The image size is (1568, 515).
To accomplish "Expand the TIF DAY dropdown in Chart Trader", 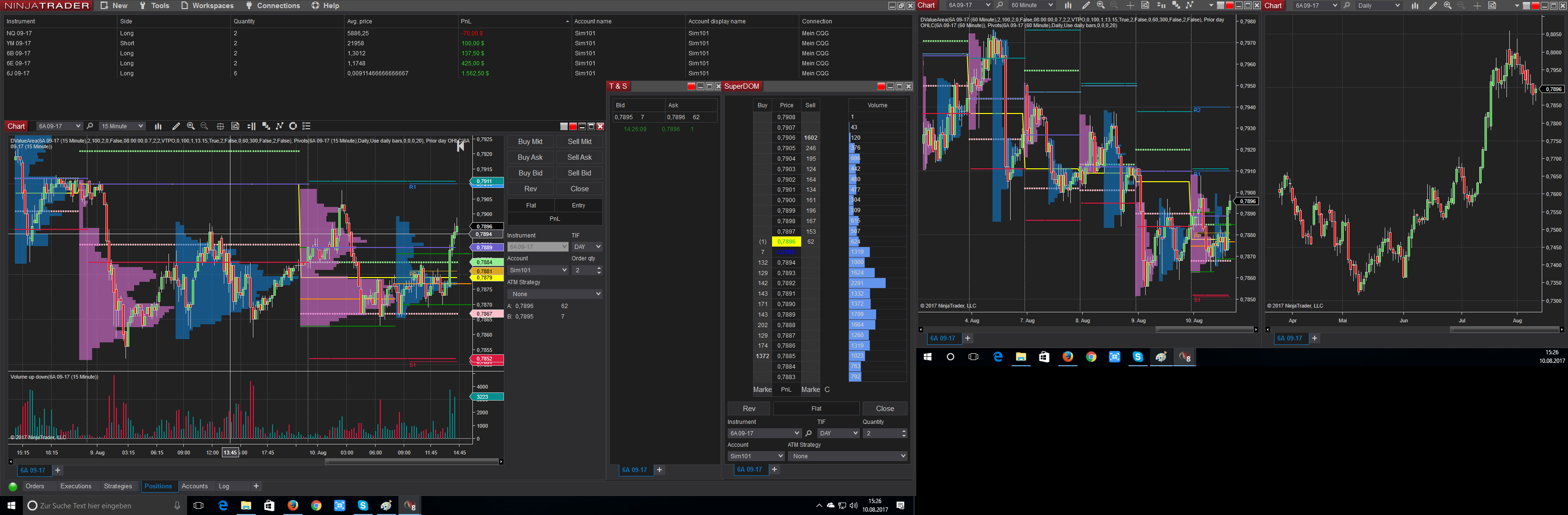I will [x=587, y=247].
